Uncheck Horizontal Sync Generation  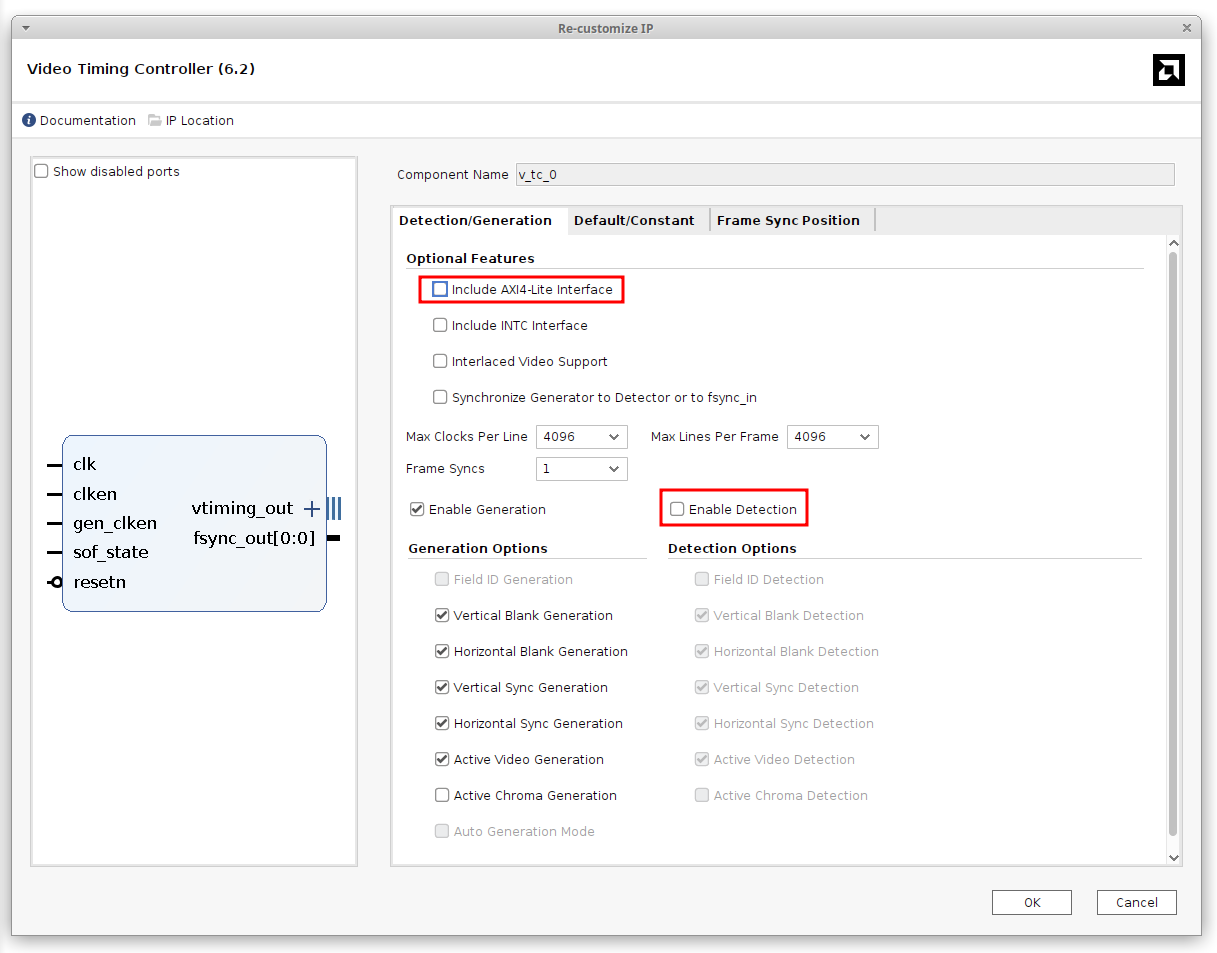[x=442, y=723]
